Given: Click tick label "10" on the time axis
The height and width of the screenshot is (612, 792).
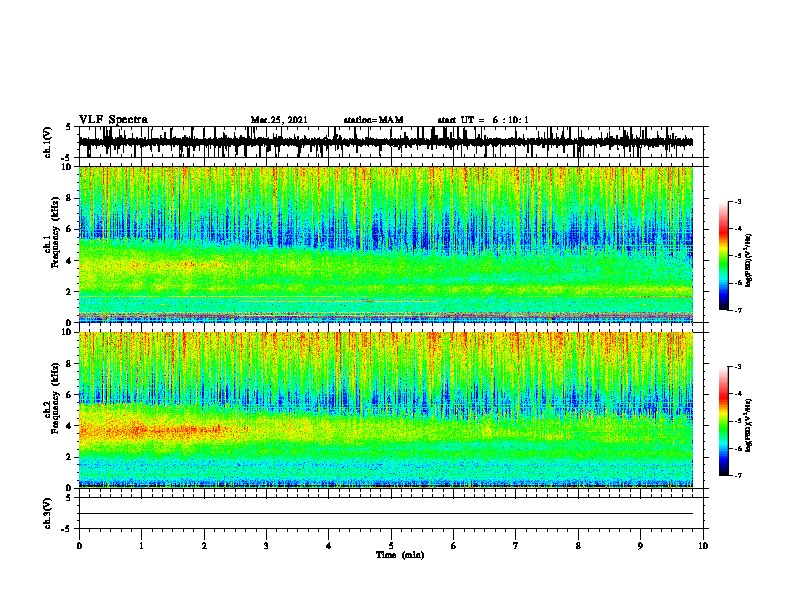Looking at the screenshot, I should tap(703, 546).
